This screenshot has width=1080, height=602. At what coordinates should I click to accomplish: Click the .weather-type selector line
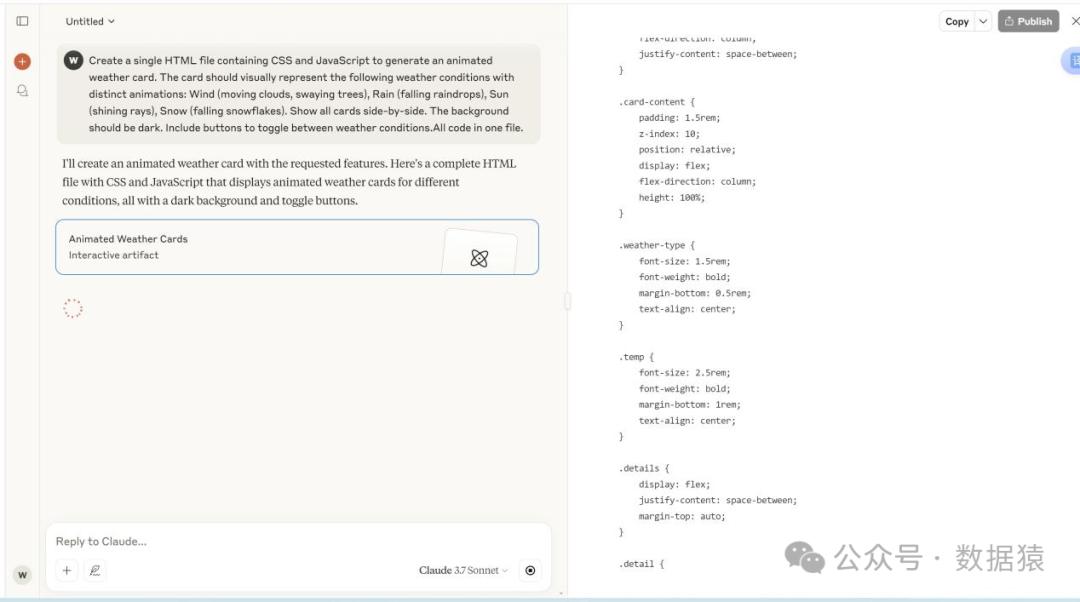[657, 245]
